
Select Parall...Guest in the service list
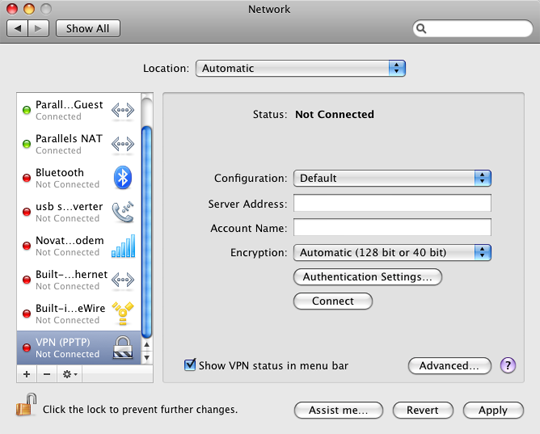(x=79, y=110)
